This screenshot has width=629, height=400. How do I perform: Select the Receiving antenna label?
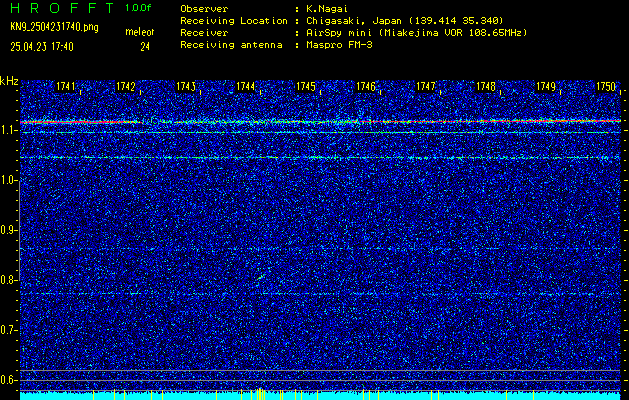[231, 45]
